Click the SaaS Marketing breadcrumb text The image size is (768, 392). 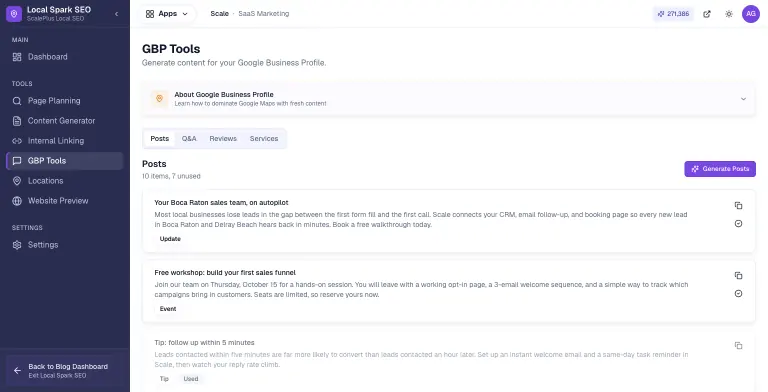click(264, 14)
